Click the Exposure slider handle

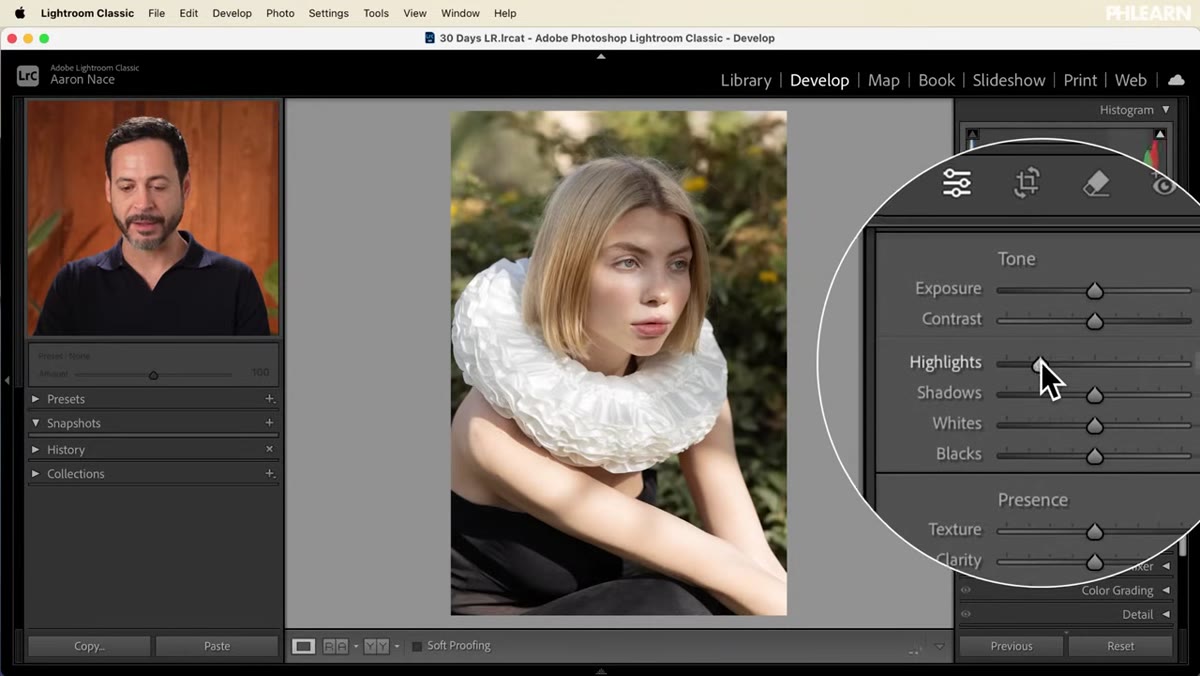click(x=1095, y=290)
